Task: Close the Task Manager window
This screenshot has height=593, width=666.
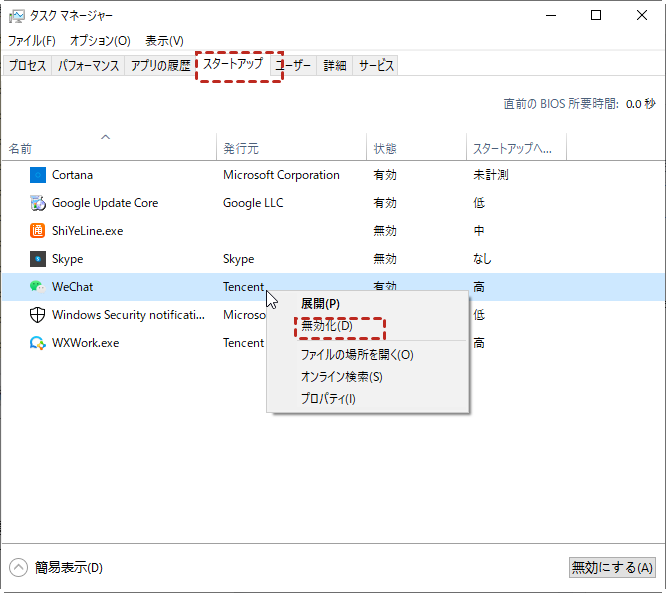Action: [x=642, y=16]
